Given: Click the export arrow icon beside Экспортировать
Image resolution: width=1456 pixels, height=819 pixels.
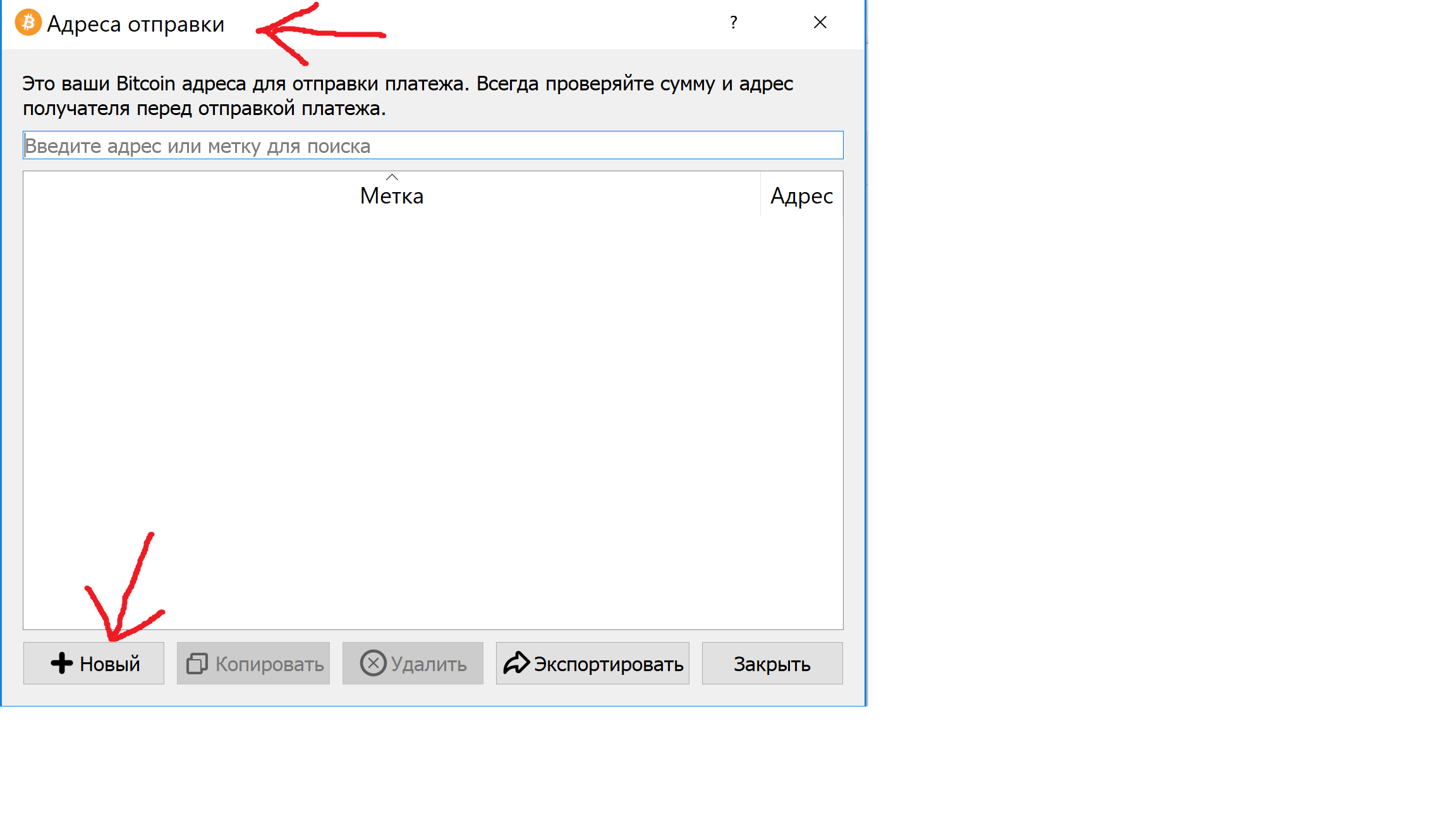Looking at the screenshot, I should pos(516,663).
